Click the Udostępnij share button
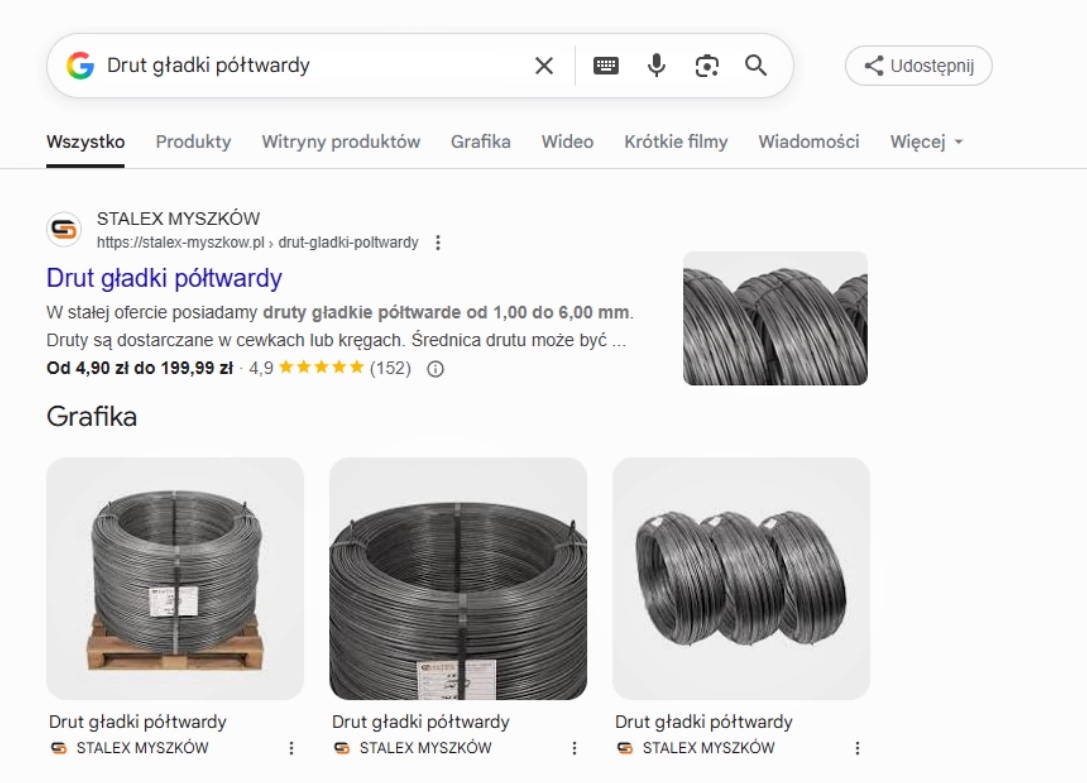 [x=918, y=66]
